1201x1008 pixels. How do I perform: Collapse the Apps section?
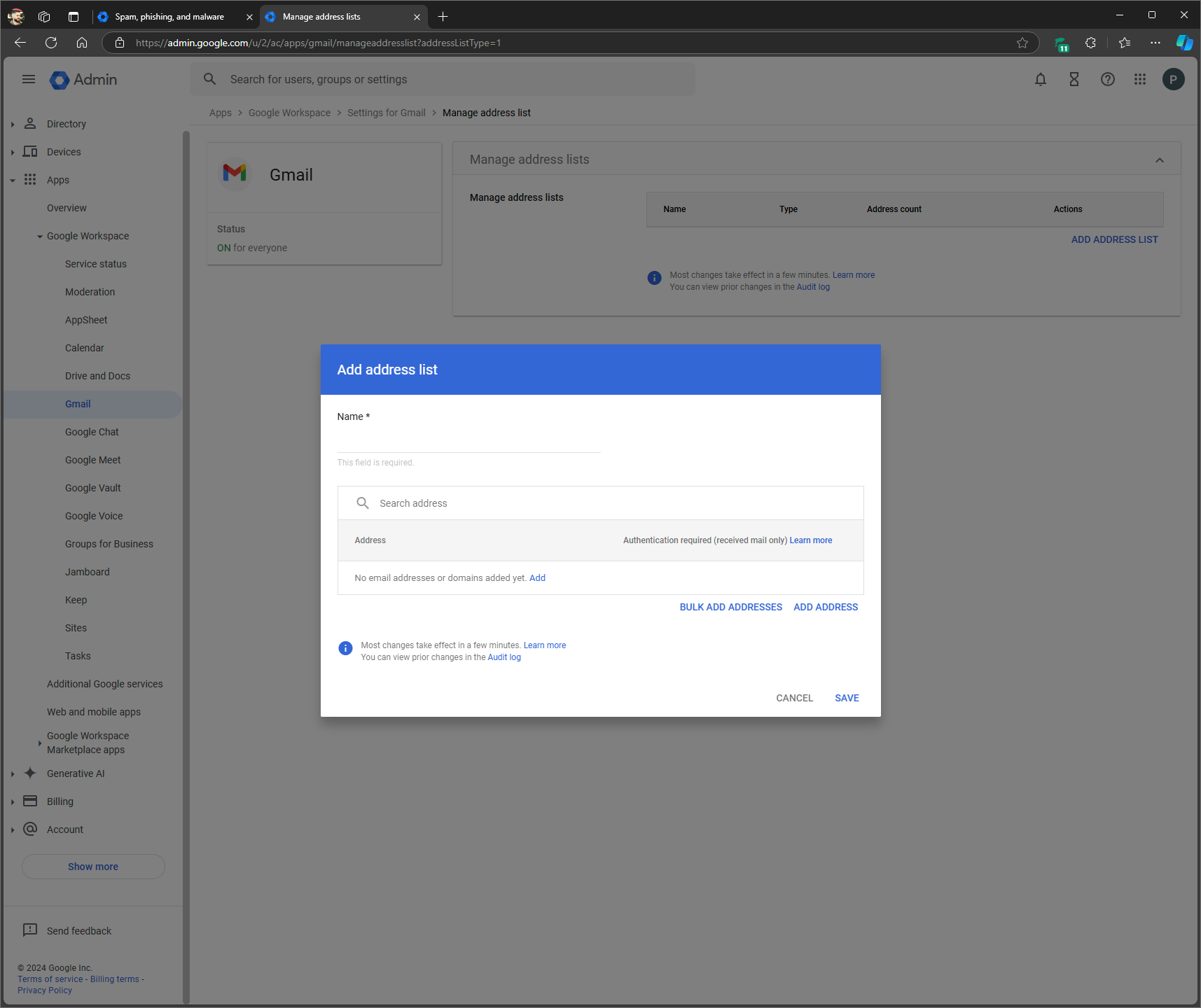(x=13, y=180)
